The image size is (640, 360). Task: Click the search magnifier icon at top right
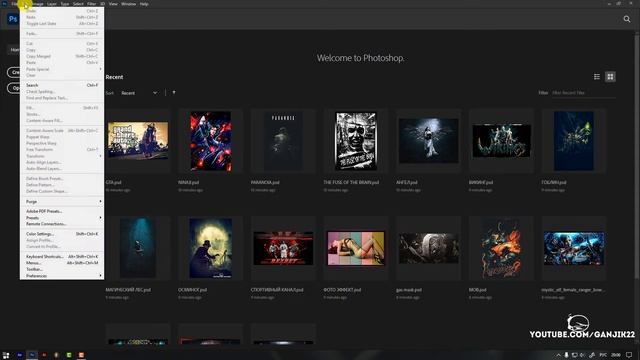pos(627,19)
